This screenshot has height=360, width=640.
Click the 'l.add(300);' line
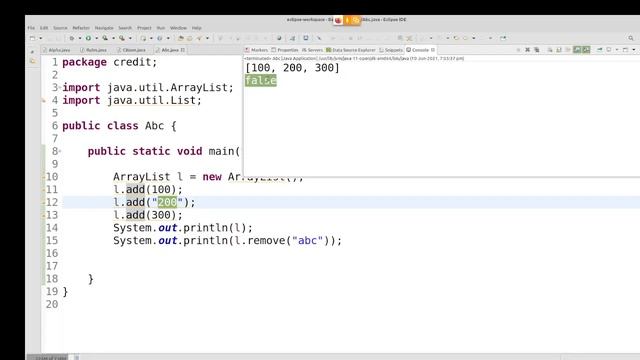148,215
